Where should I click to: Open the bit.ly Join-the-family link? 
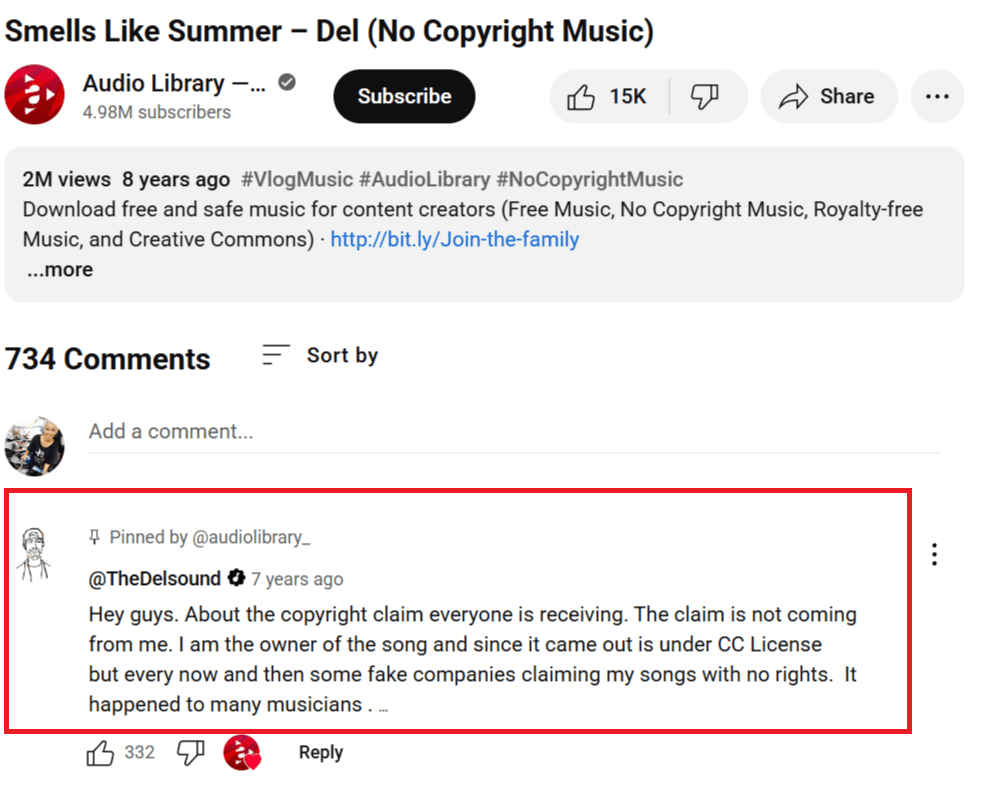pyautogui.click(x=454, y=239)
